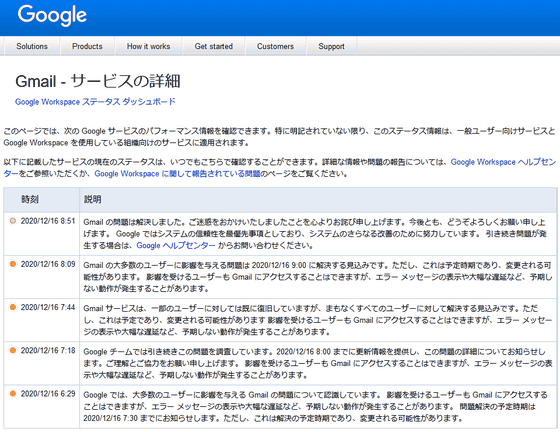The width and height of the screenshot is (560, 432).
Task: Click orange status dot for 8:09 entry
Action: pos(13,264)
